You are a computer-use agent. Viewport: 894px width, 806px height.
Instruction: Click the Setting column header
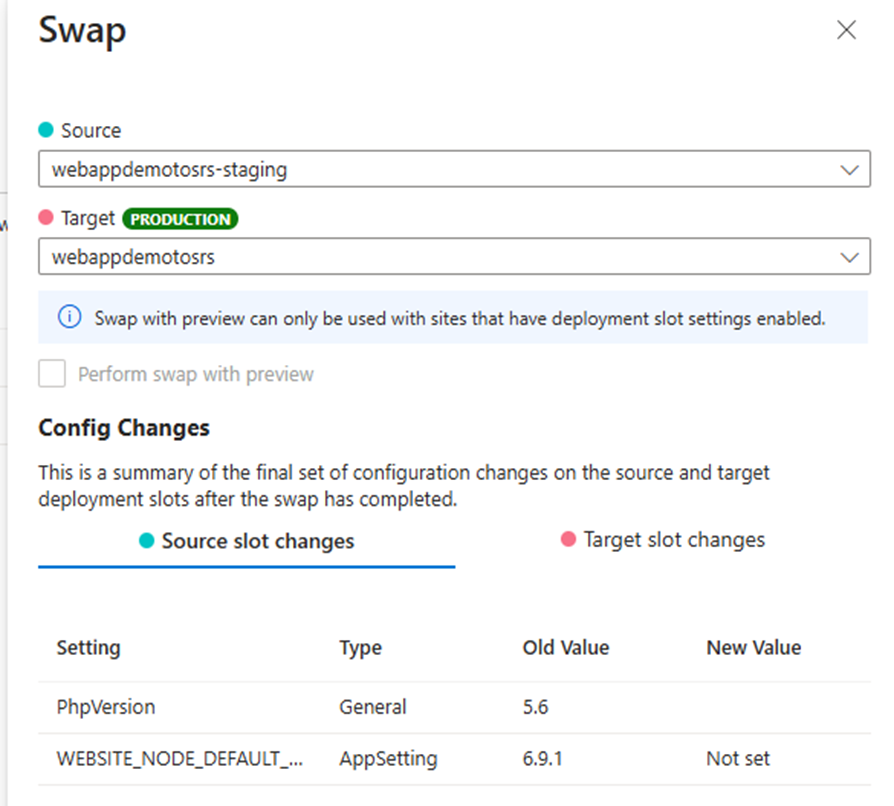(88, 648)
